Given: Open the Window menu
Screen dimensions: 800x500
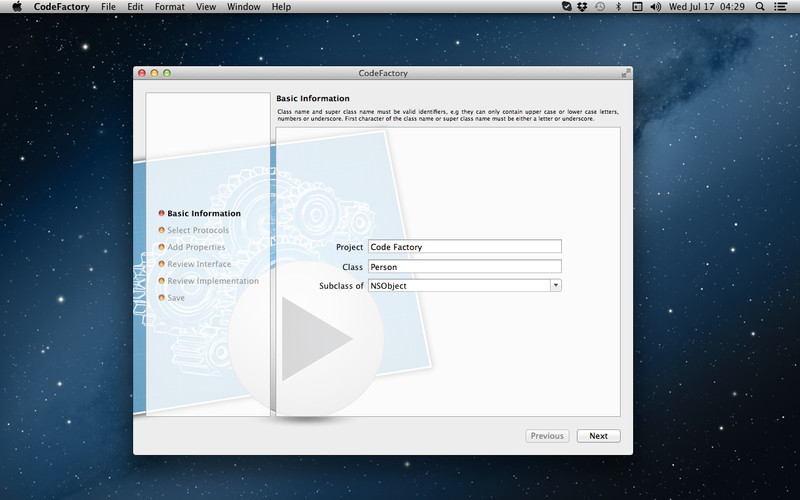Looking at the screenshot, I should [244, 7].
